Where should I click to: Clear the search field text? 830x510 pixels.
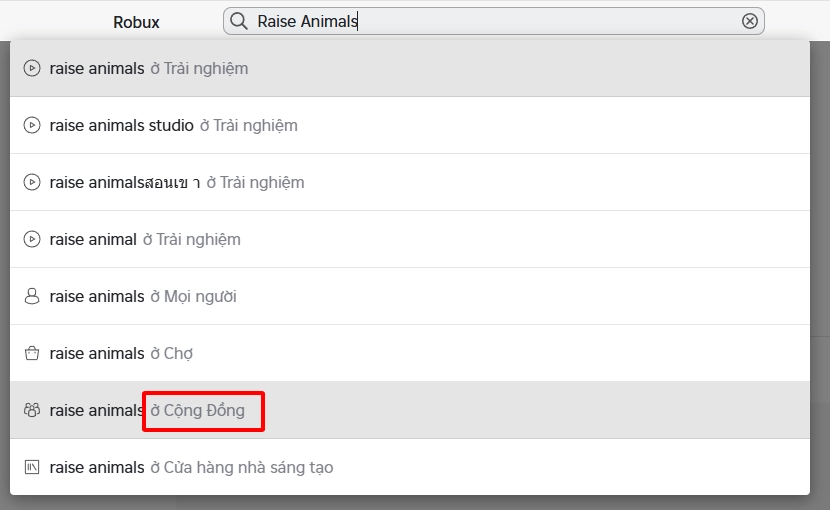[749, 21]
